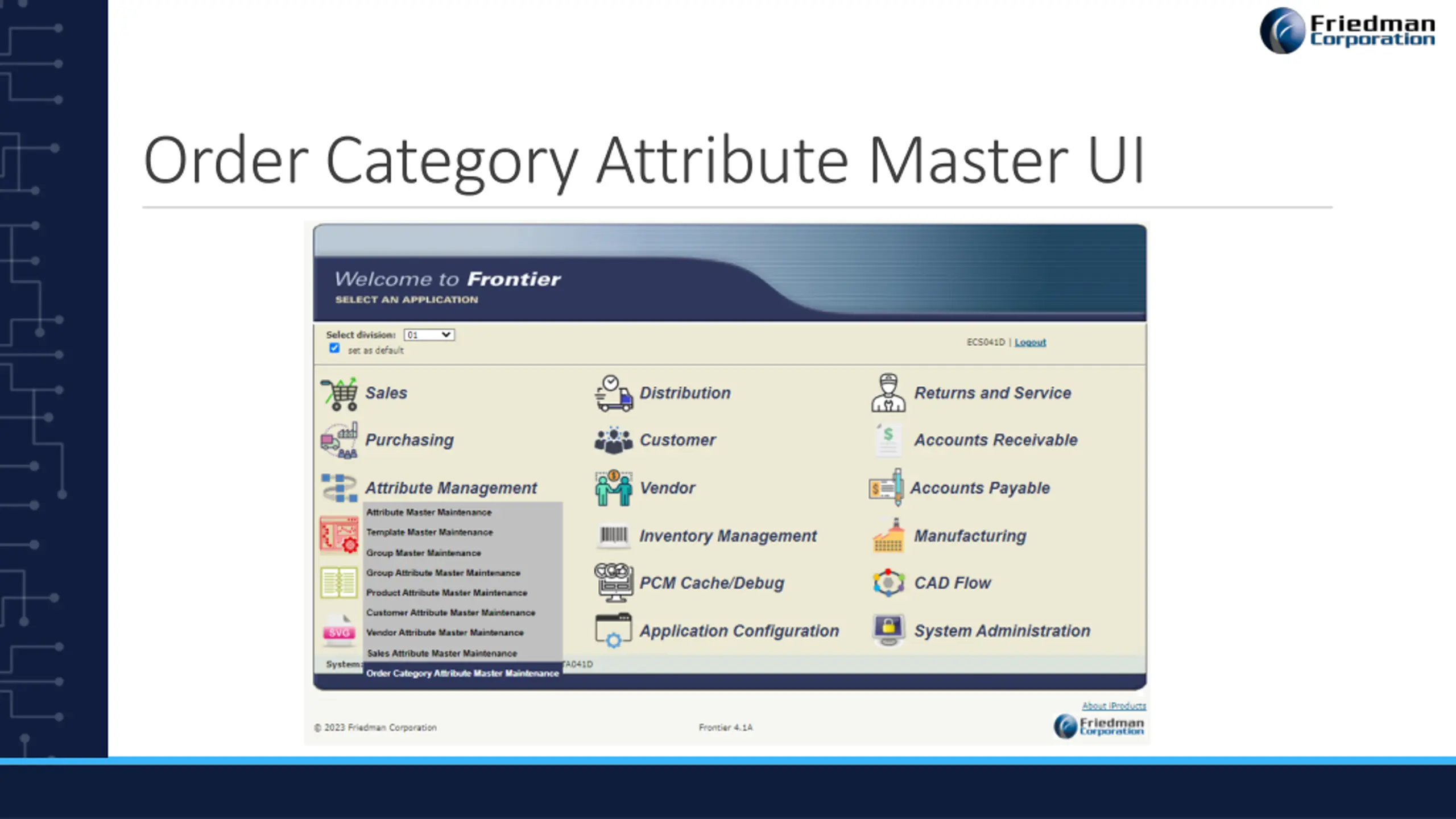1456x819 pixels.
Task: Click the red blueprint gear icon
Action: click(339, 535)
